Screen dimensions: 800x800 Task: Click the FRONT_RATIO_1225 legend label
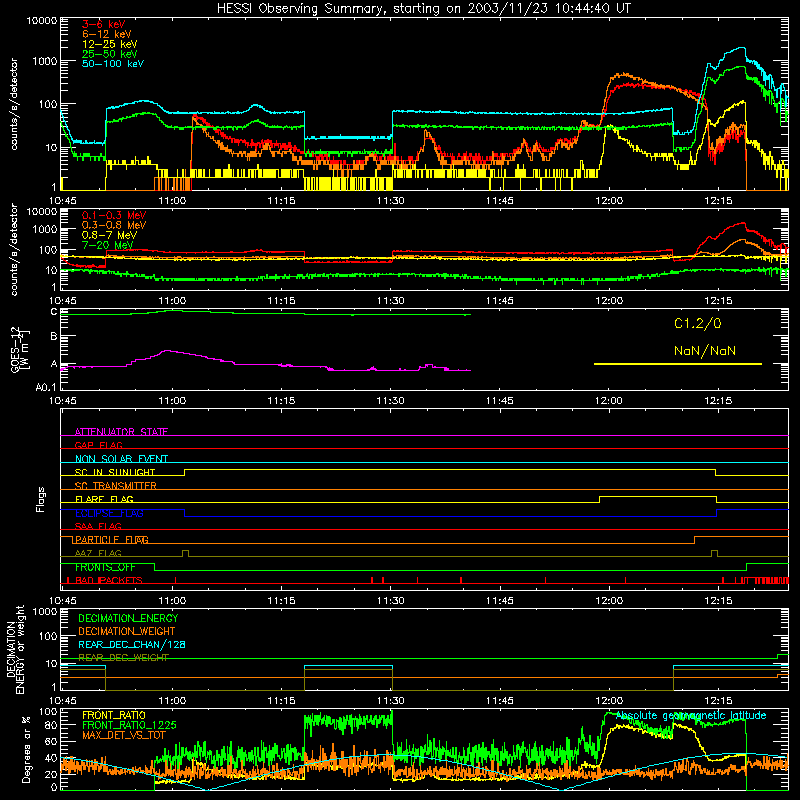129,725
